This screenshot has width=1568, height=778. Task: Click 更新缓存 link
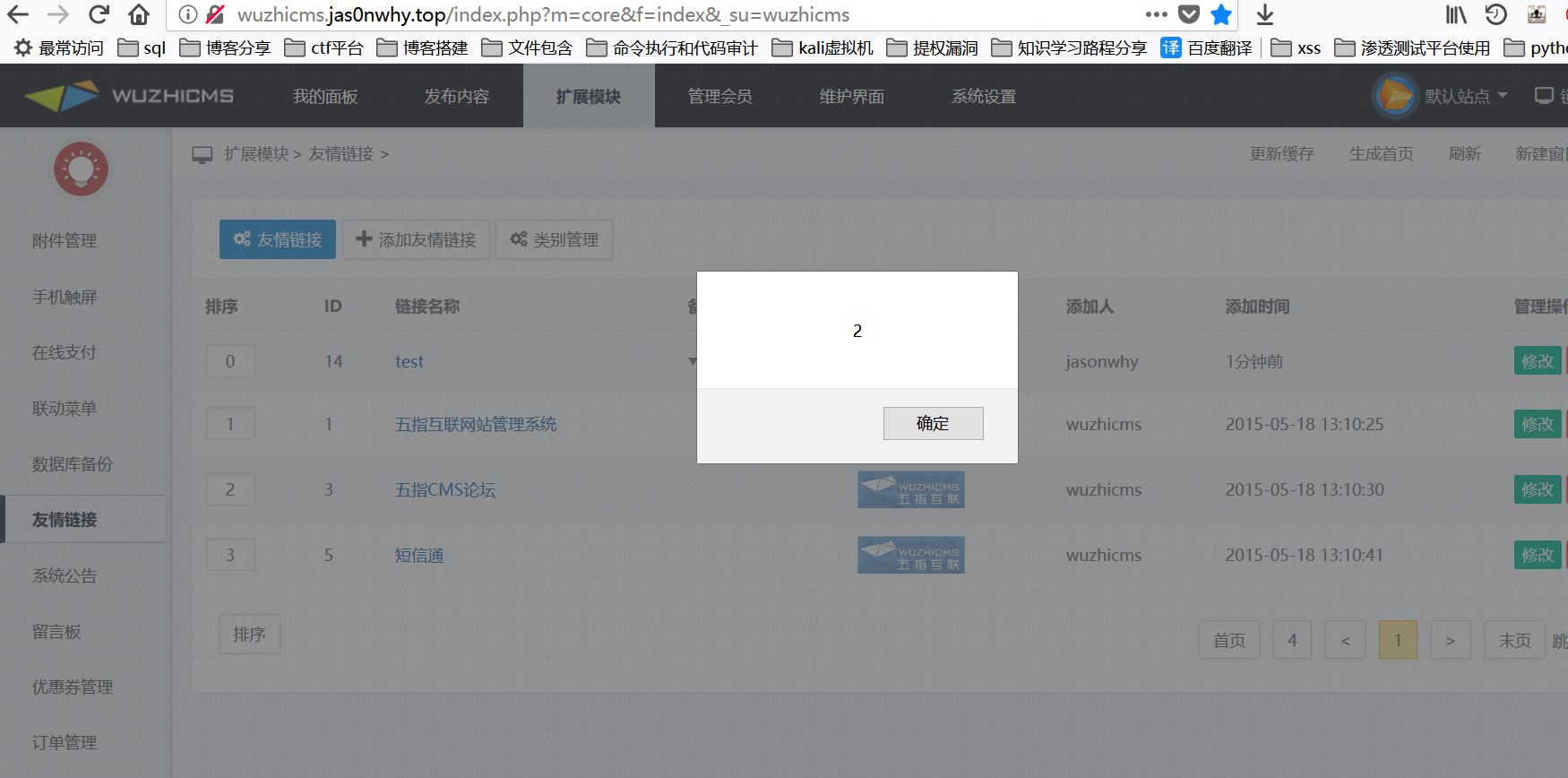click(x=1282, y=154)
